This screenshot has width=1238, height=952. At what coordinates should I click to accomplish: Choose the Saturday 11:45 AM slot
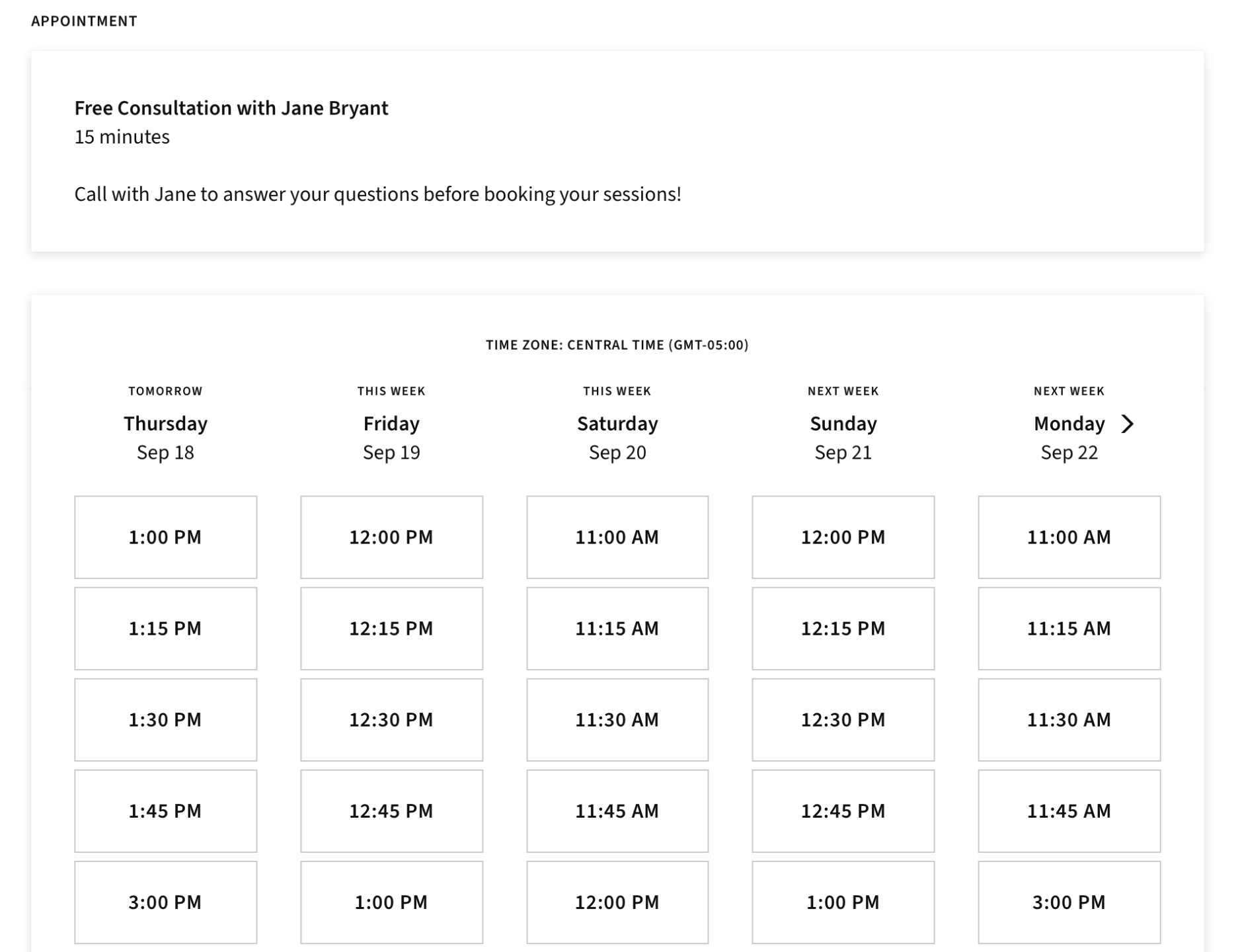point(617,811)
